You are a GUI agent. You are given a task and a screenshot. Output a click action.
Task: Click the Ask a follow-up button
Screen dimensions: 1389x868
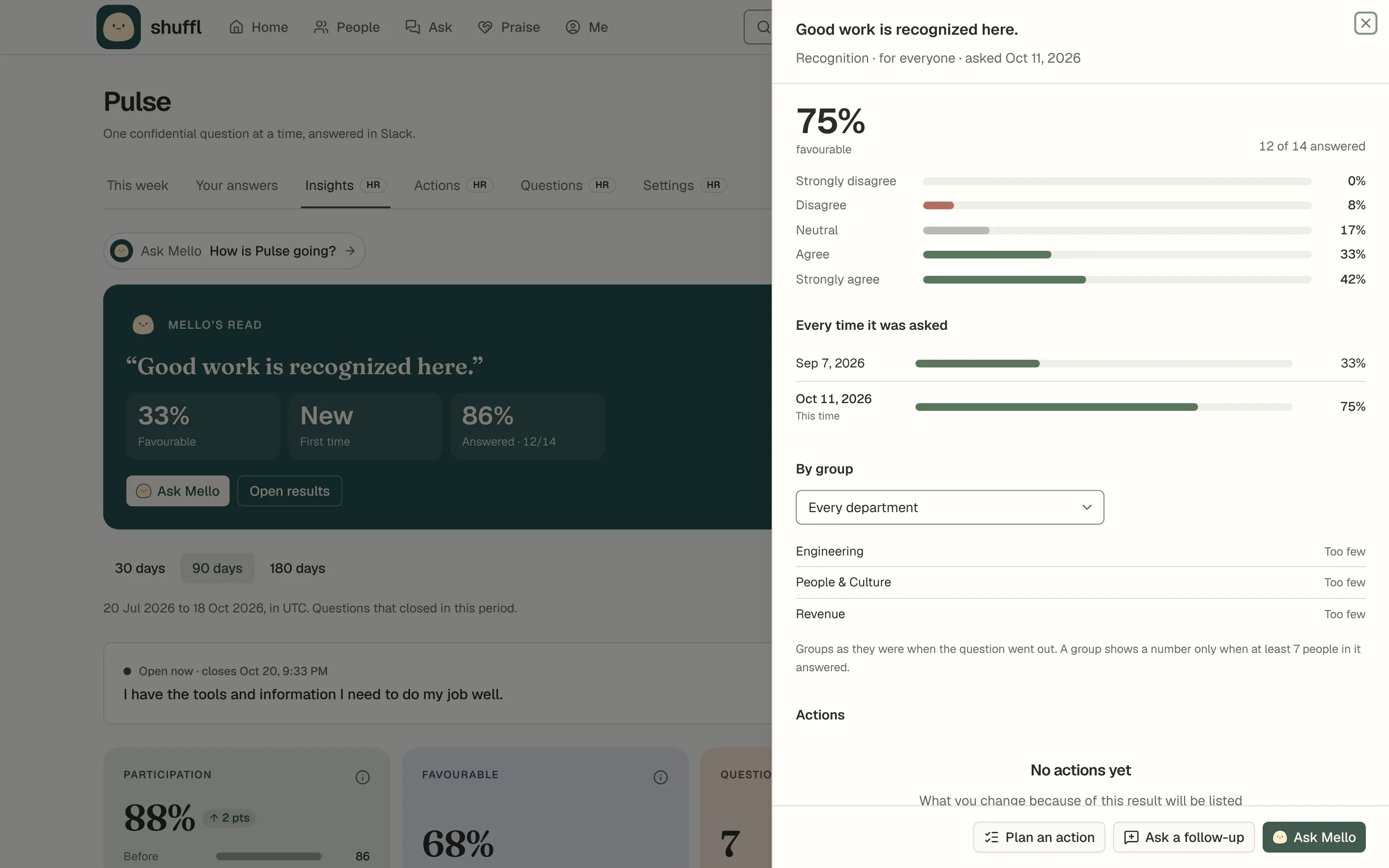(x=1184, y=837)
